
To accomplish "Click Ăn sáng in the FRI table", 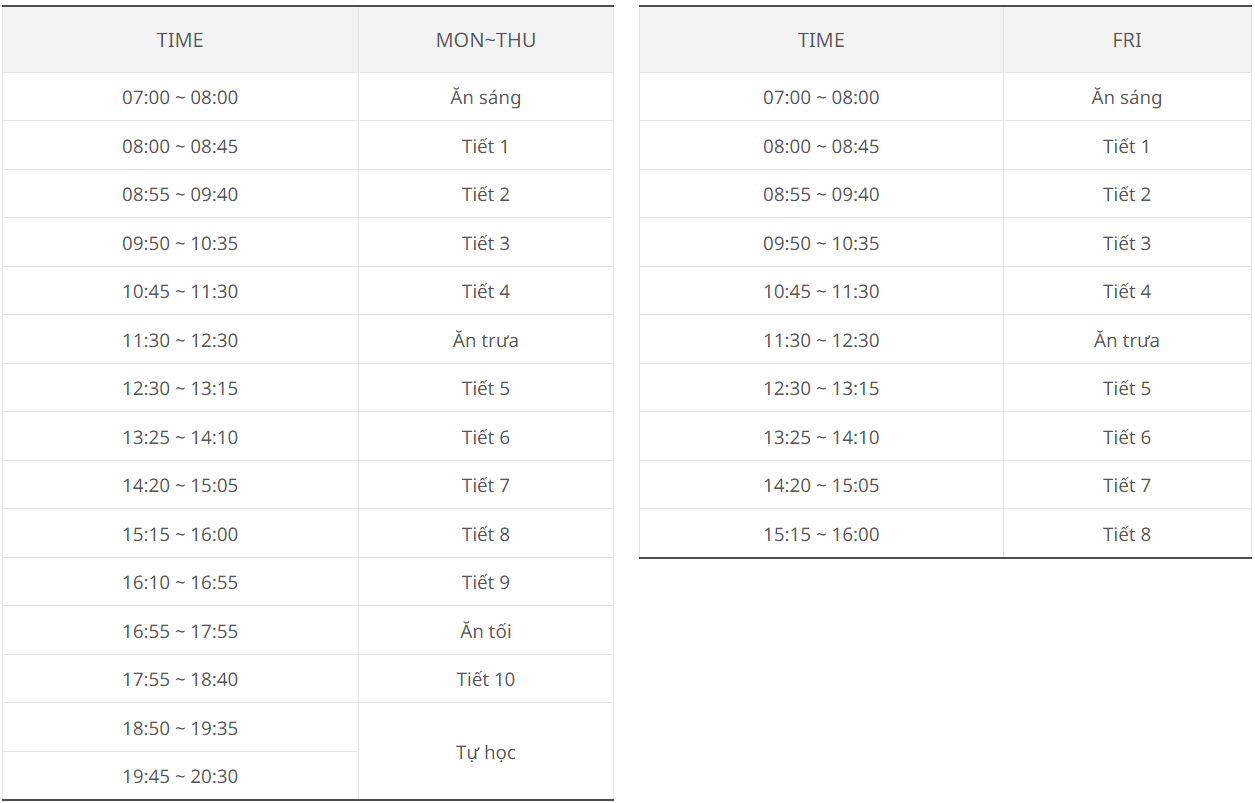I will point(1127,97).
